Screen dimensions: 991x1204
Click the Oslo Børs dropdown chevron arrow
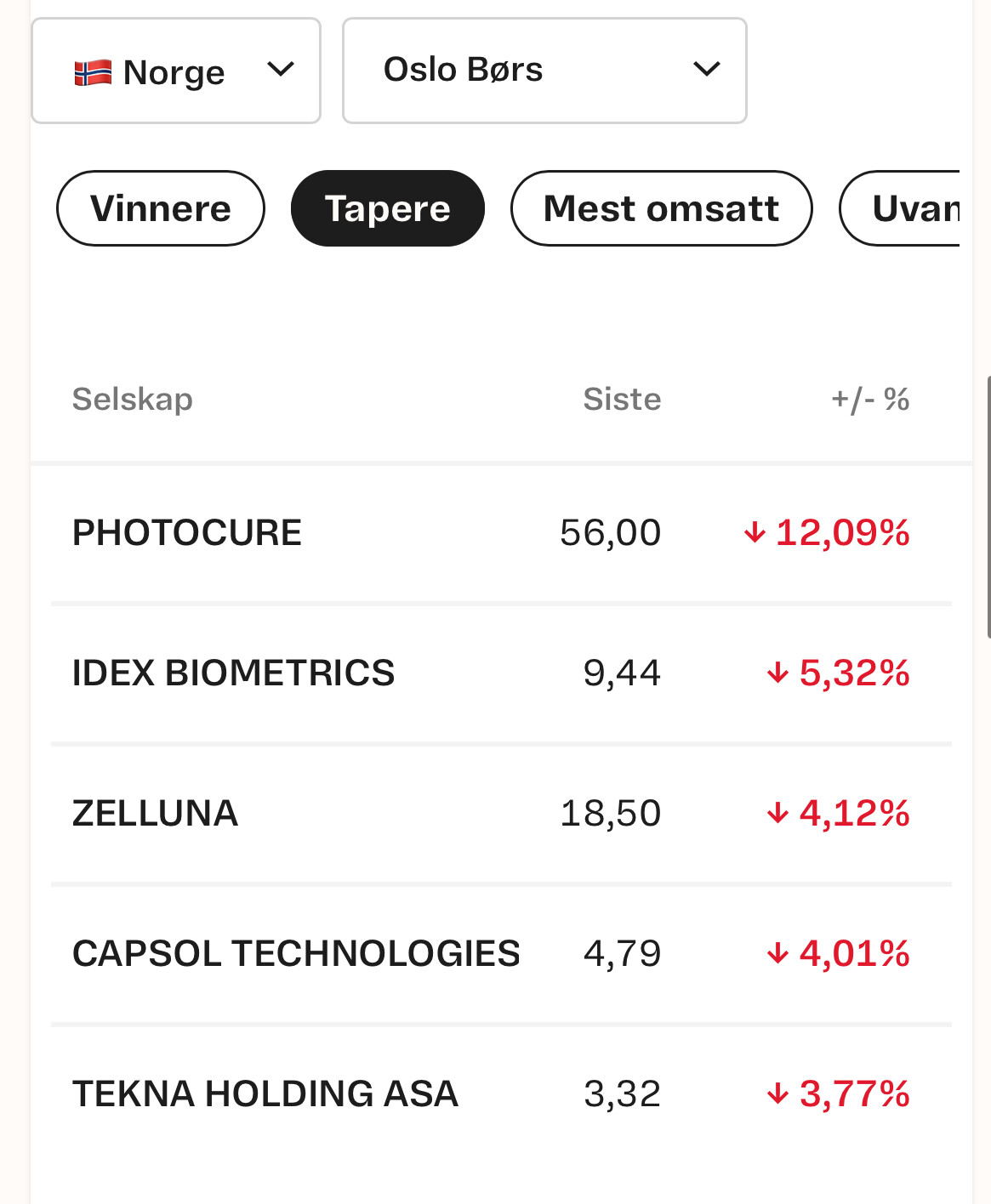tap(707, 69)
